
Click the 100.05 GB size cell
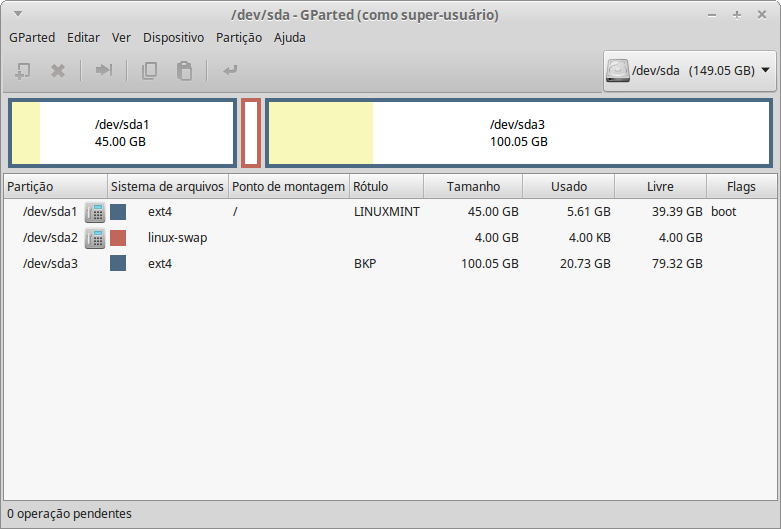[490, 264]
